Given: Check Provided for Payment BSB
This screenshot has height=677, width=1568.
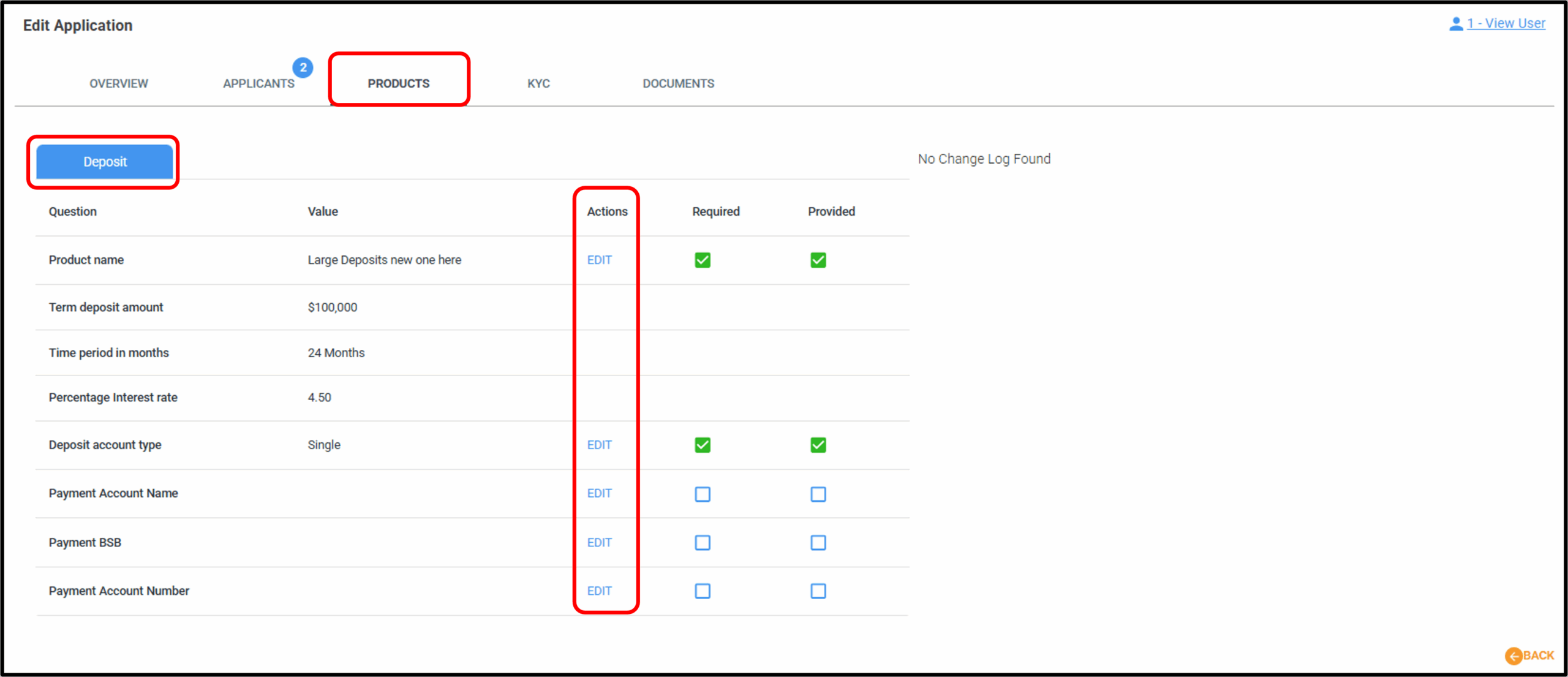Looking at the screenshot, I should coord(818,543).
